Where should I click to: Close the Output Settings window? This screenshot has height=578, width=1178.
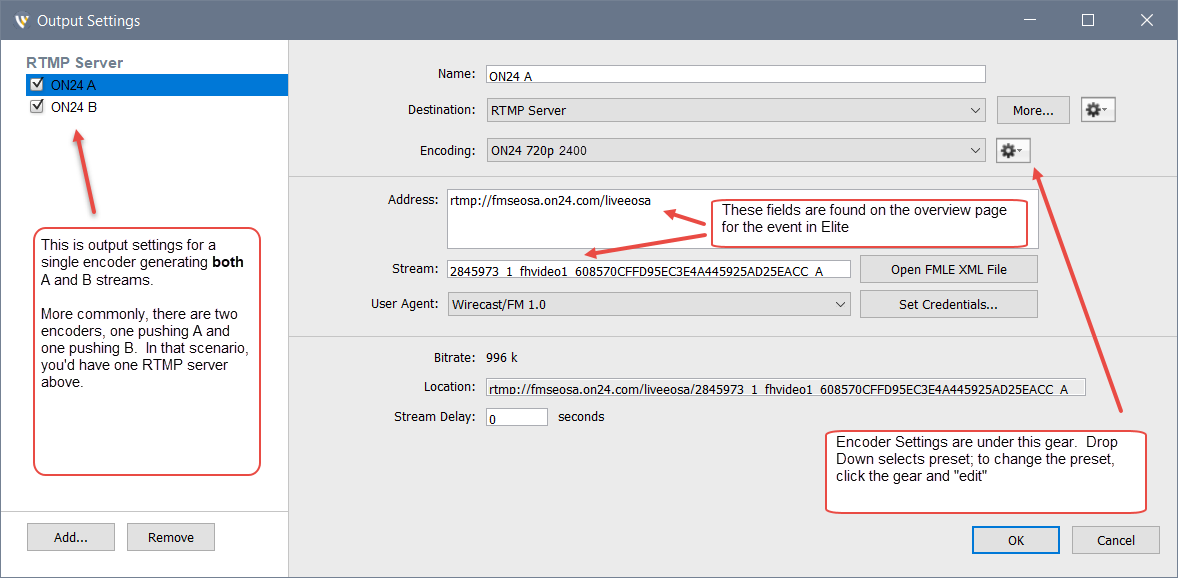pos(1146,21)
